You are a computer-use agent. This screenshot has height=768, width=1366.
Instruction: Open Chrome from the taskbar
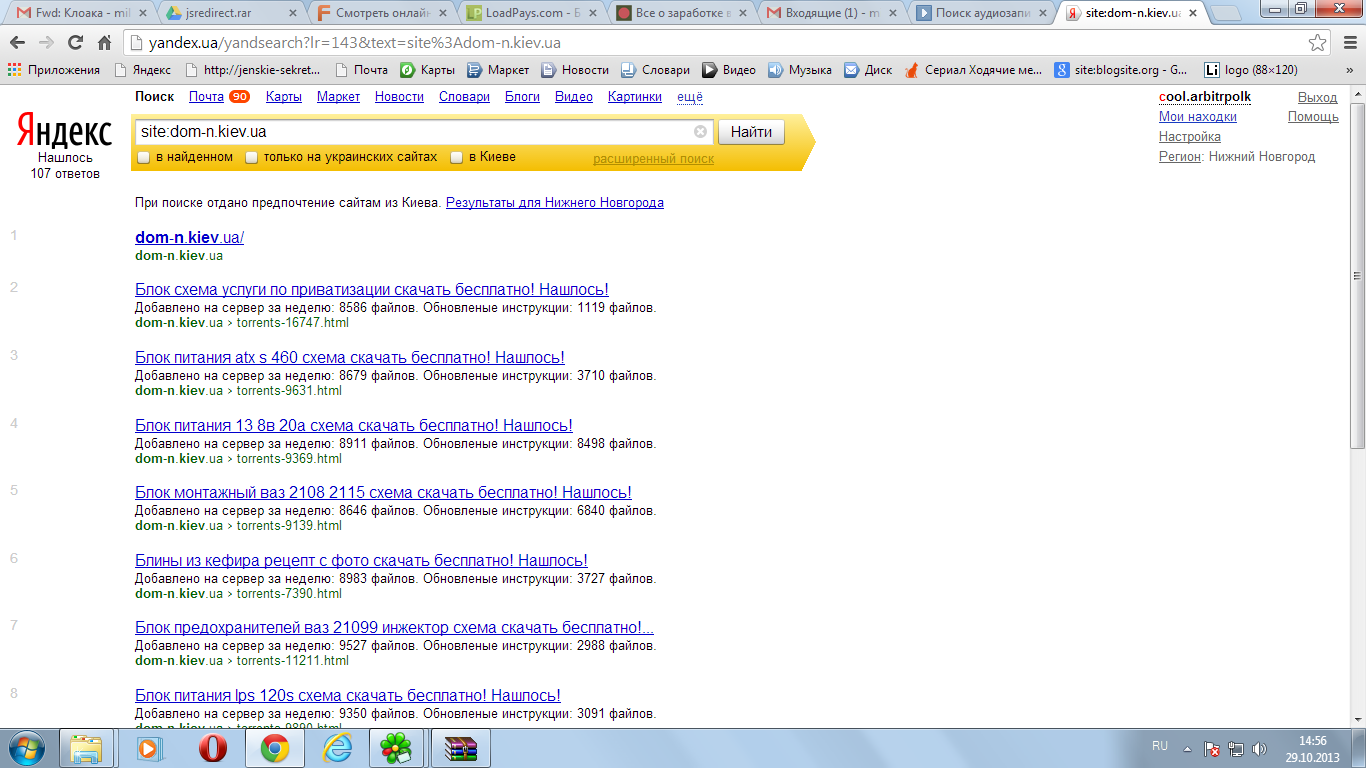pos(275,748)
